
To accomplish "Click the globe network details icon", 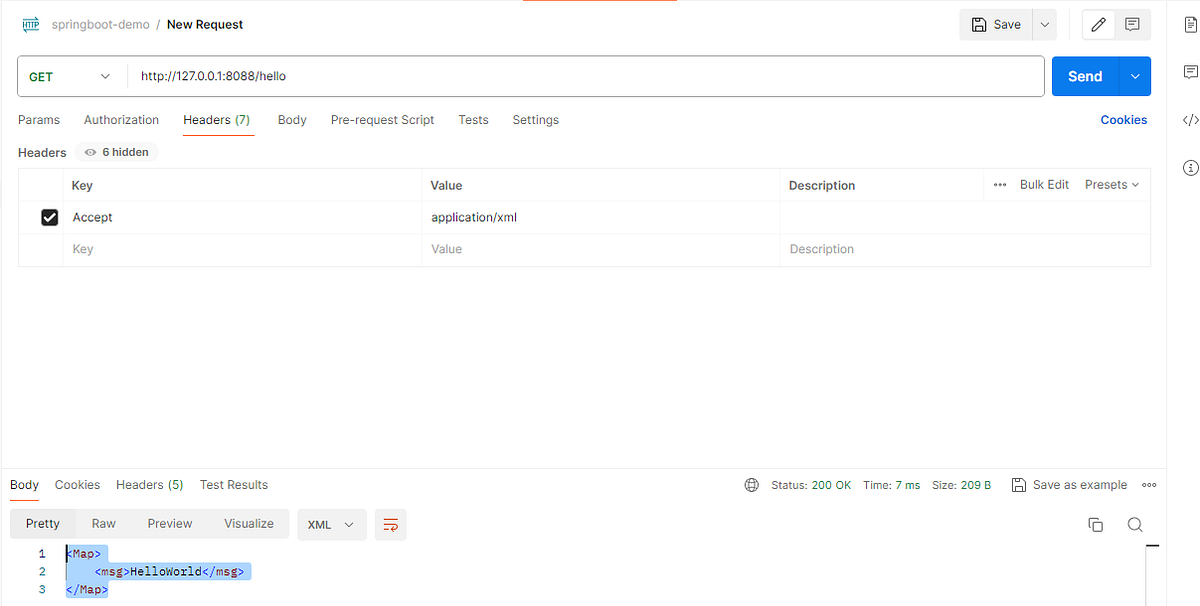I will click(x=751, y=484).
